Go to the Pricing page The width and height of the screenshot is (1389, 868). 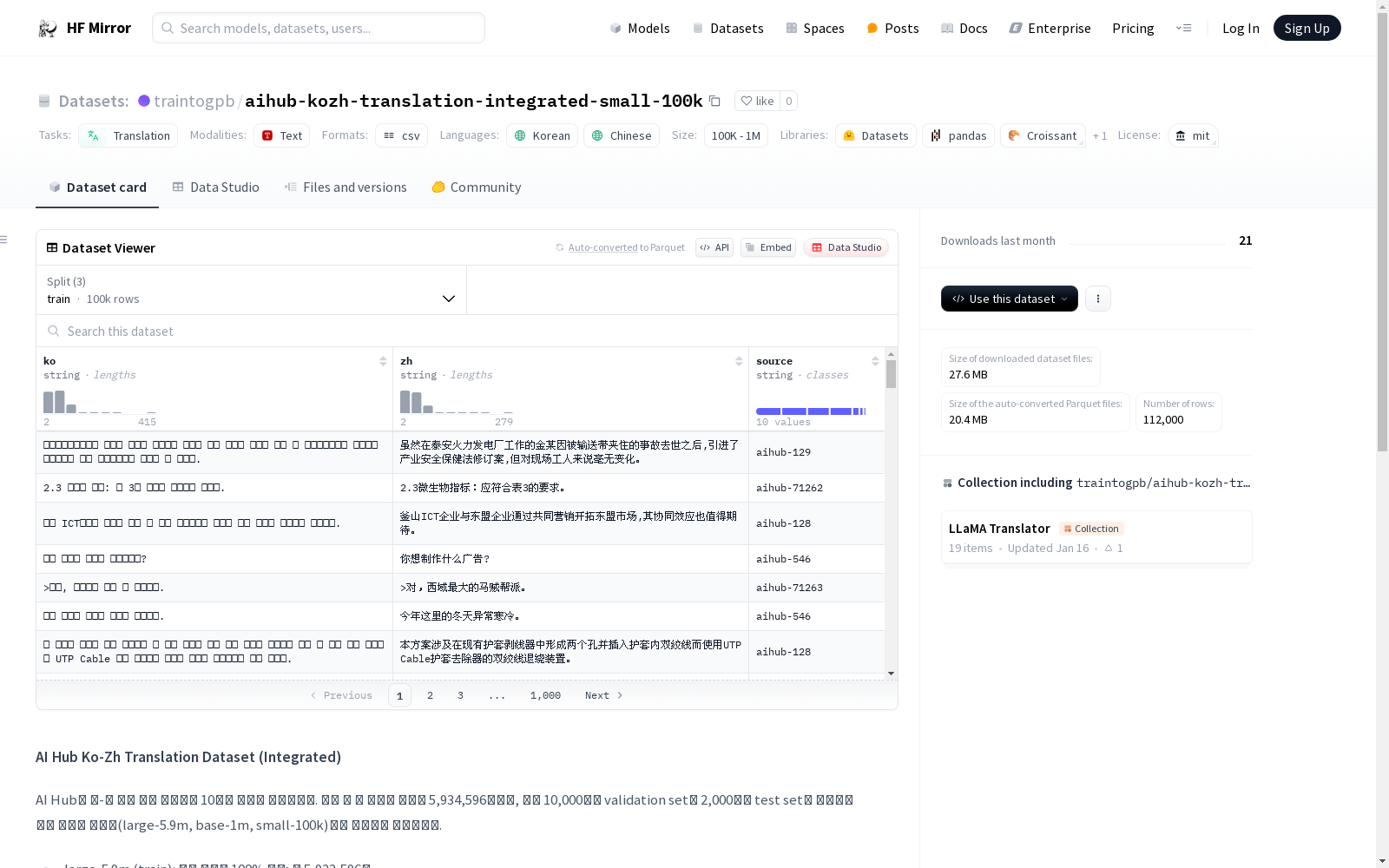point(1133,28)
